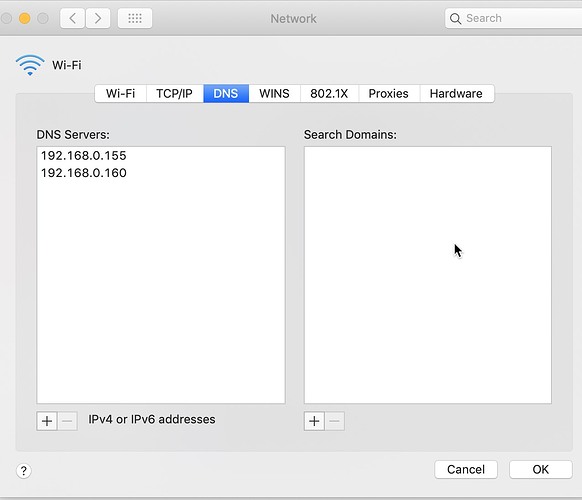Go to the Proxies tab
This screenshot has height=500, width=582.
click(x=389, y=94)
